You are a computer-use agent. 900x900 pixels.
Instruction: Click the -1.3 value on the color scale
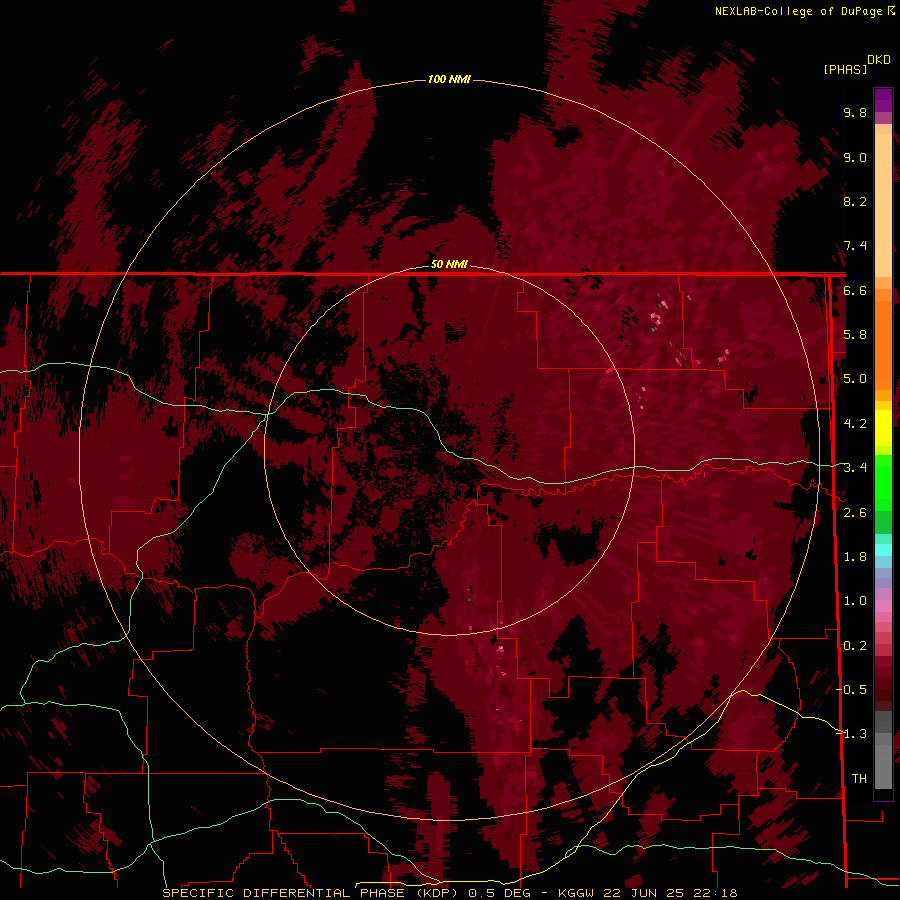click(x=852, y=734)
